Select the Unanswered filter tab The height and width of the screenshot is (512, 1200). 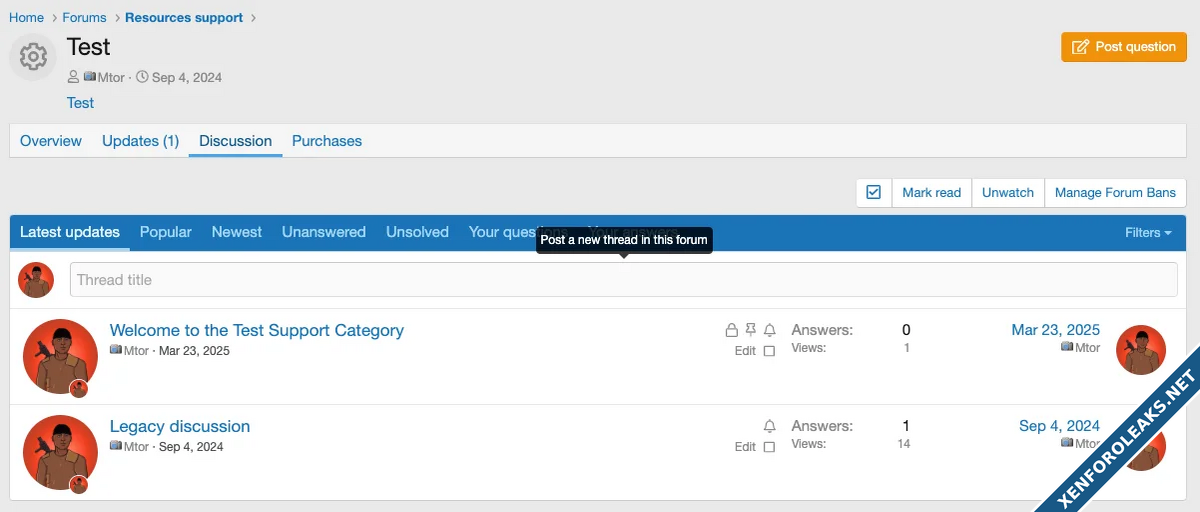click(324, 232)
